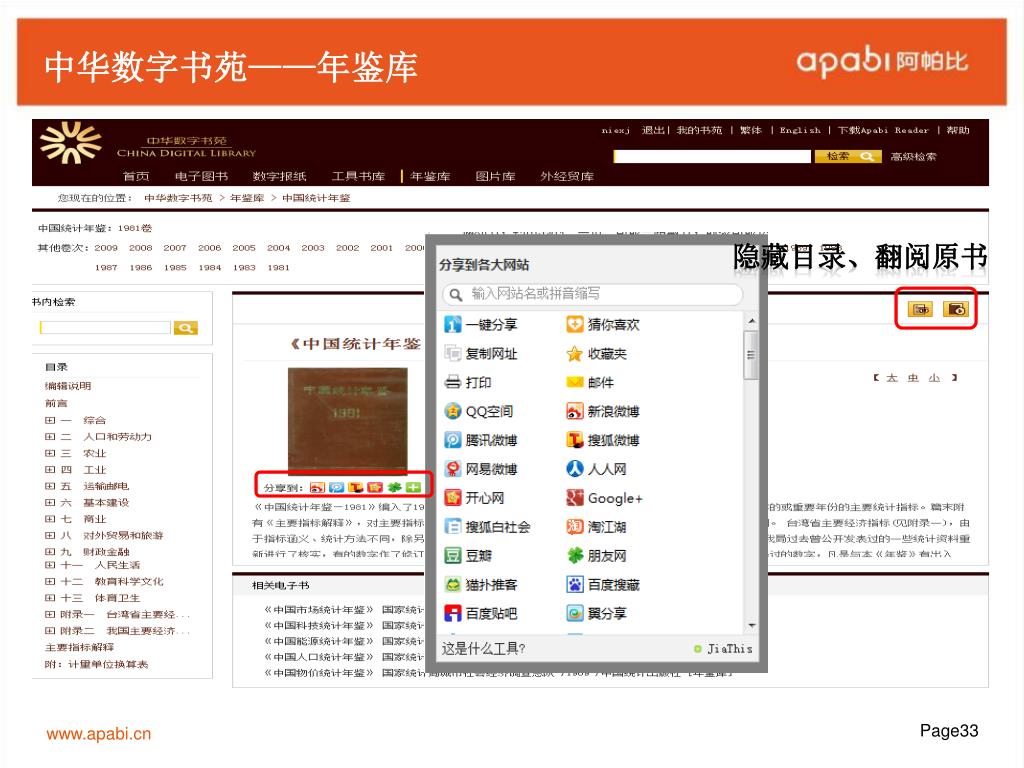Open 首页 in main navigation

point(136,176)
